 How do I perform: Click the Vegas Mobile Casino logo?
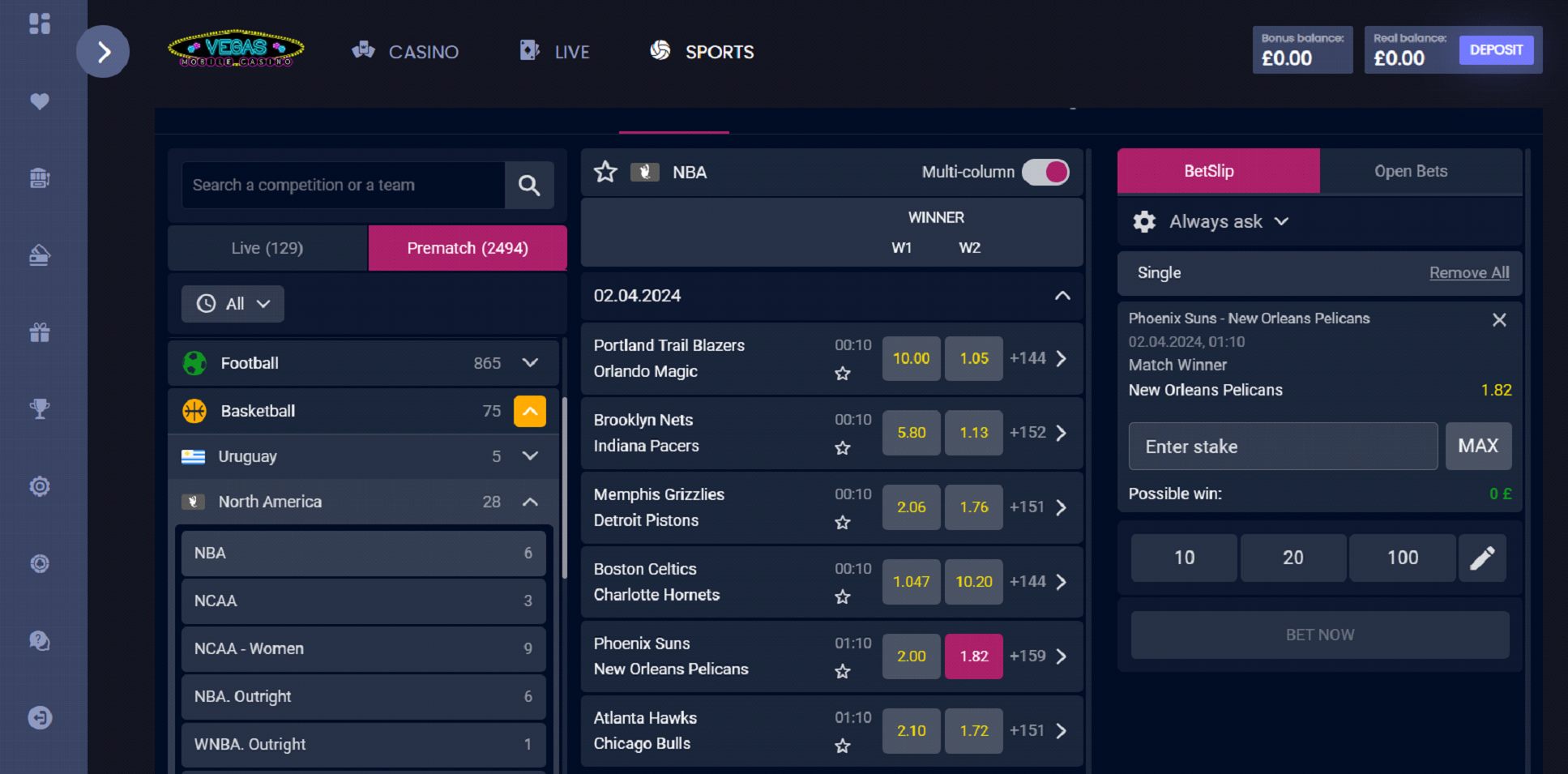(236, 49)
